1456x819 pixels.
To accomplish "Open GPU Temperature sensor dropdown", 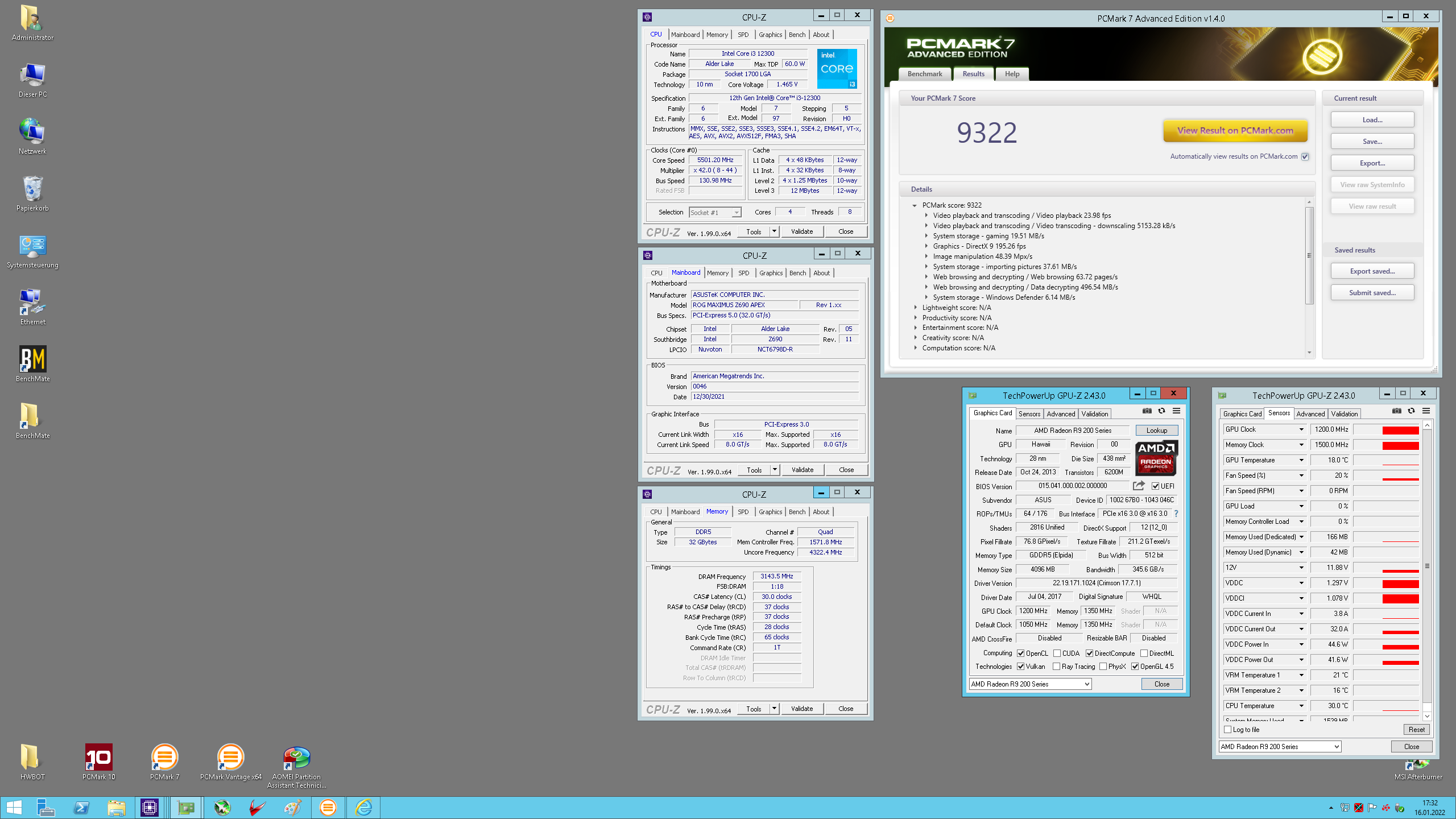I will click(1301, 460).
